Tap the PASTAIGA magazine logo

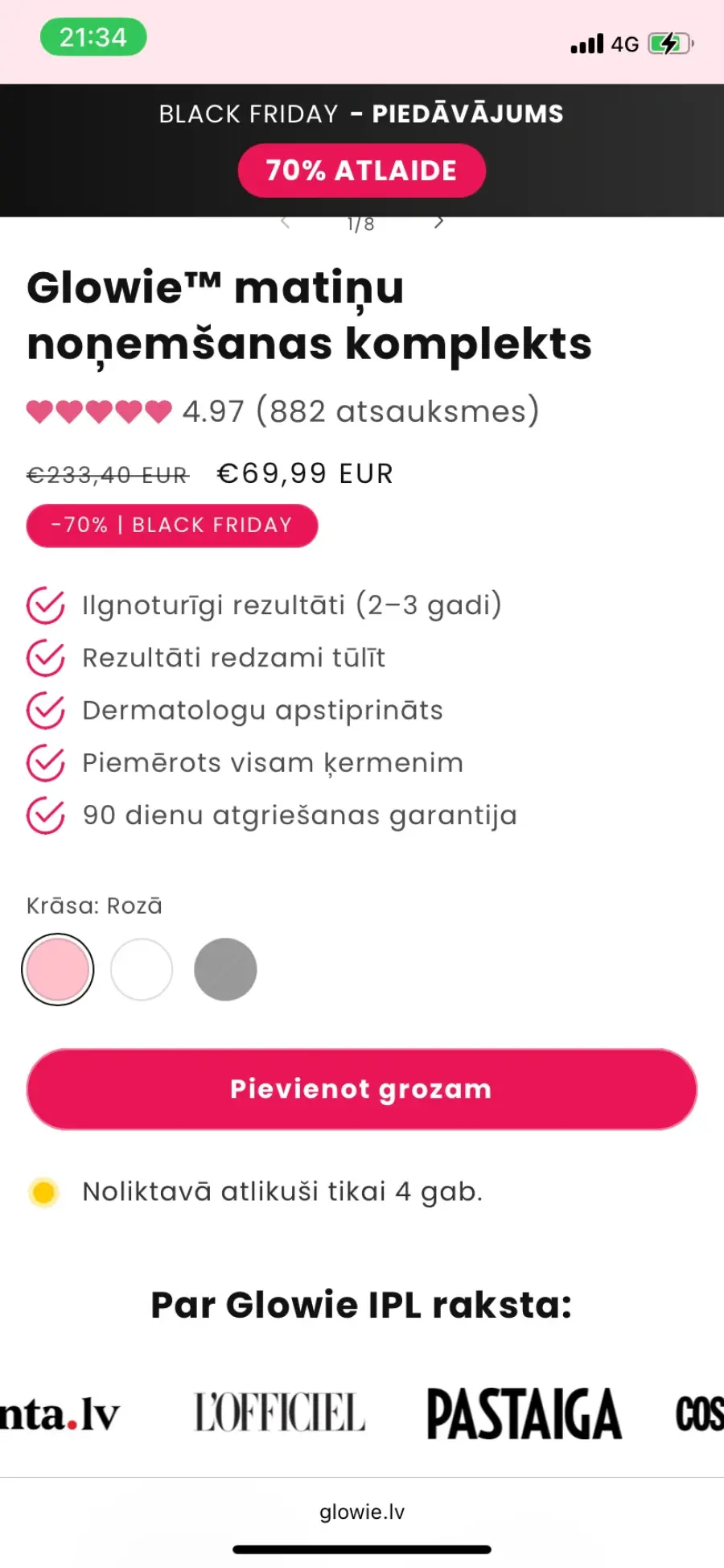click(x=524, y=1413)
